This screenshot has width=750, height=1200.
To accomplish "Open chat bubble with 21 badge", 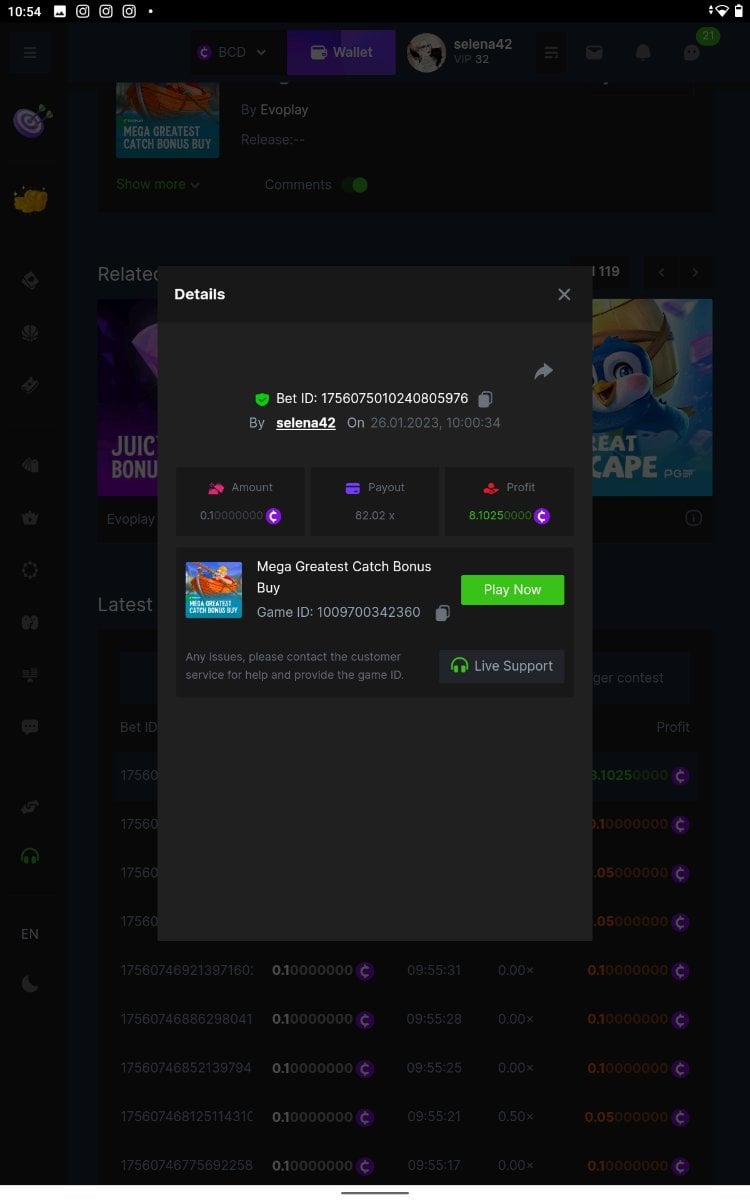I will [x=693, y=52].
